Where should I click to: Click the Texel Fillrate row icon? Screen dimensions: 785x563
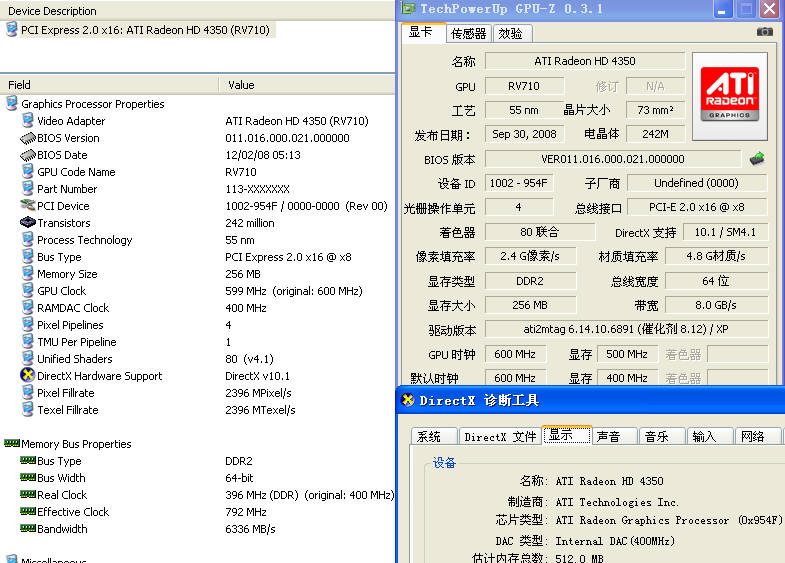pyautogui.click(x=28, y=410)
